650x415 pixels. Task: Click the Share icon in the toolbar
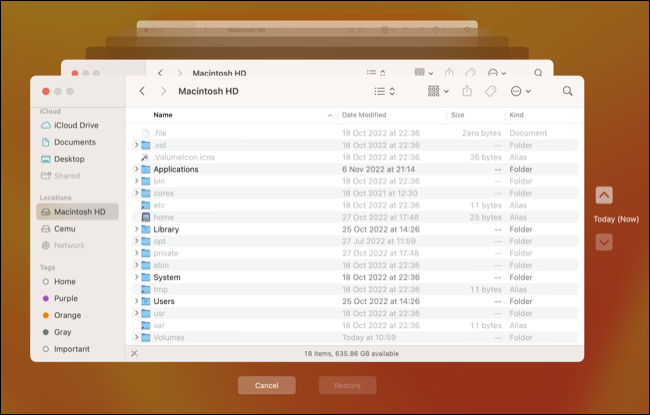[x=466, y=91]
